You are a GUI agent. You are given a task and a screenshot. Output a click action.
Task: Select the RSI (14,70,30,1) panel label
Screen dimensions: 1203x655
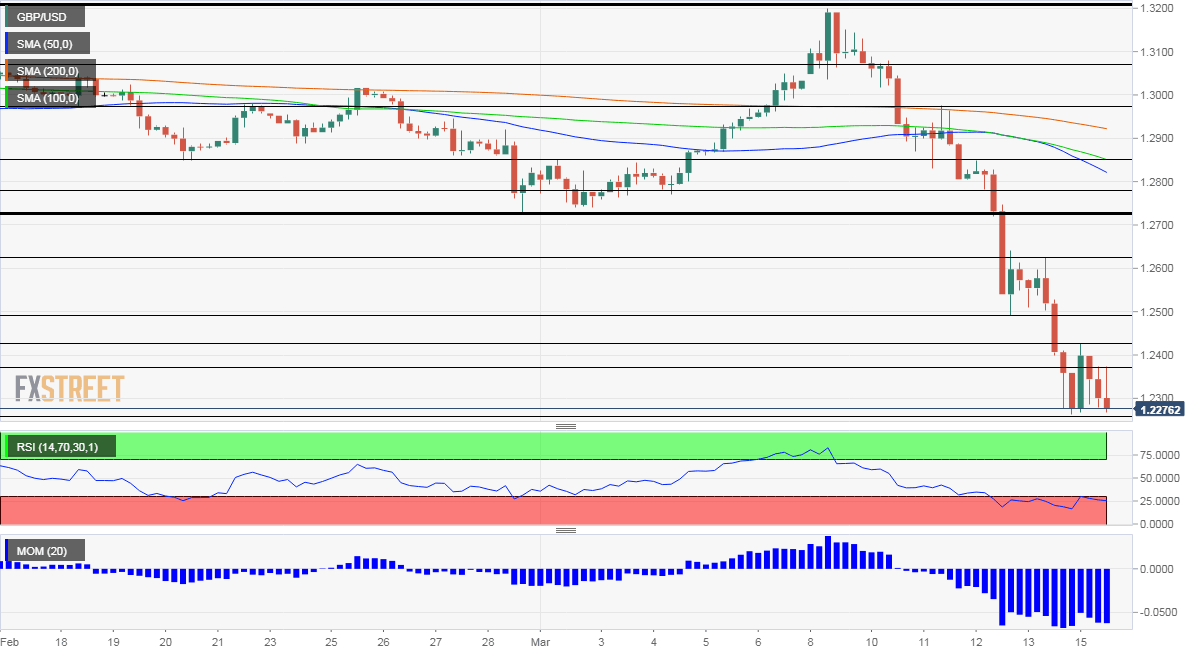(58, 446)
